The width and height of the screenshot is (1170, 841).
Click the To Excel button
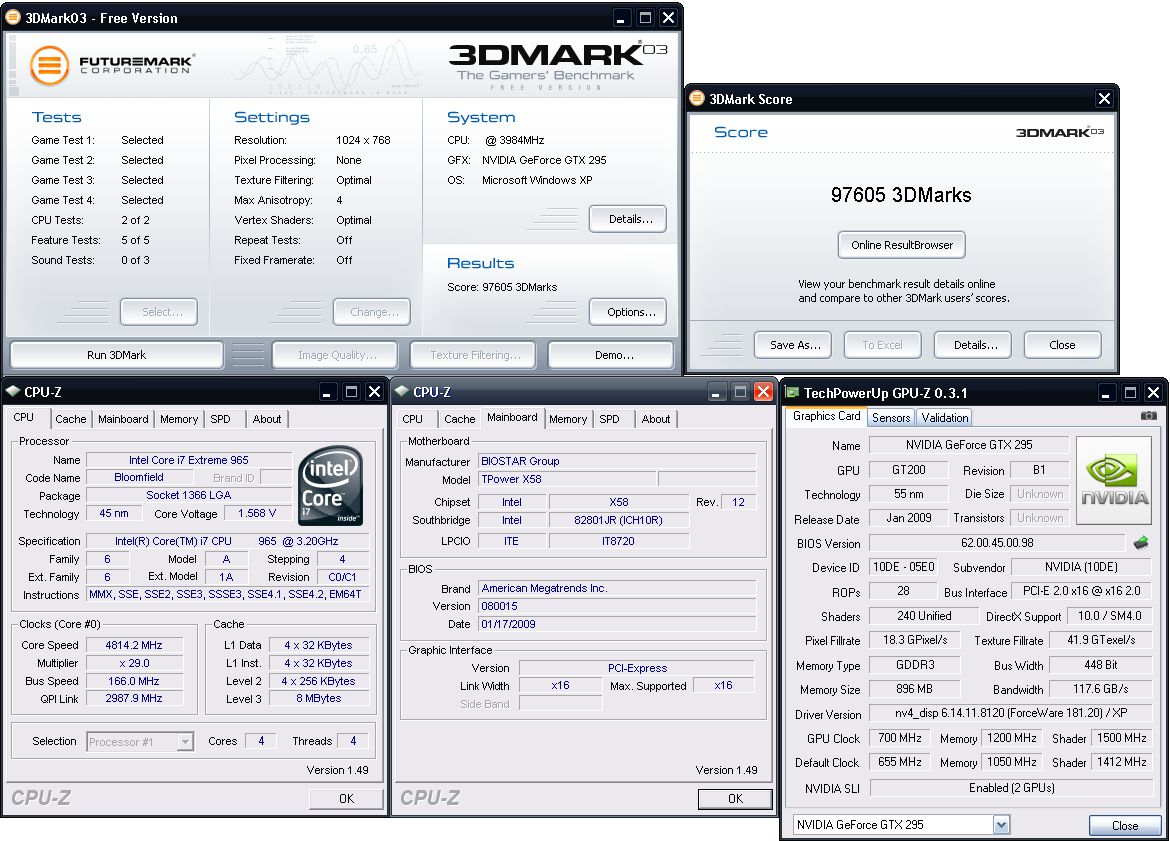point(883,345)
